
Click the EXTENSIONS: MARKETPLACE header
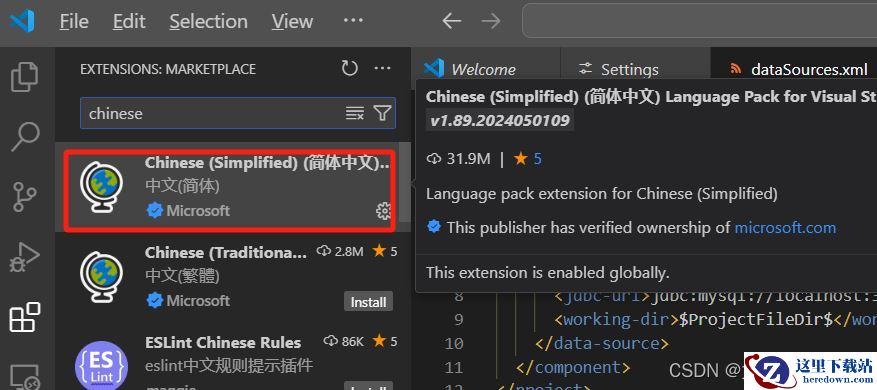click(x=168, y=69)
